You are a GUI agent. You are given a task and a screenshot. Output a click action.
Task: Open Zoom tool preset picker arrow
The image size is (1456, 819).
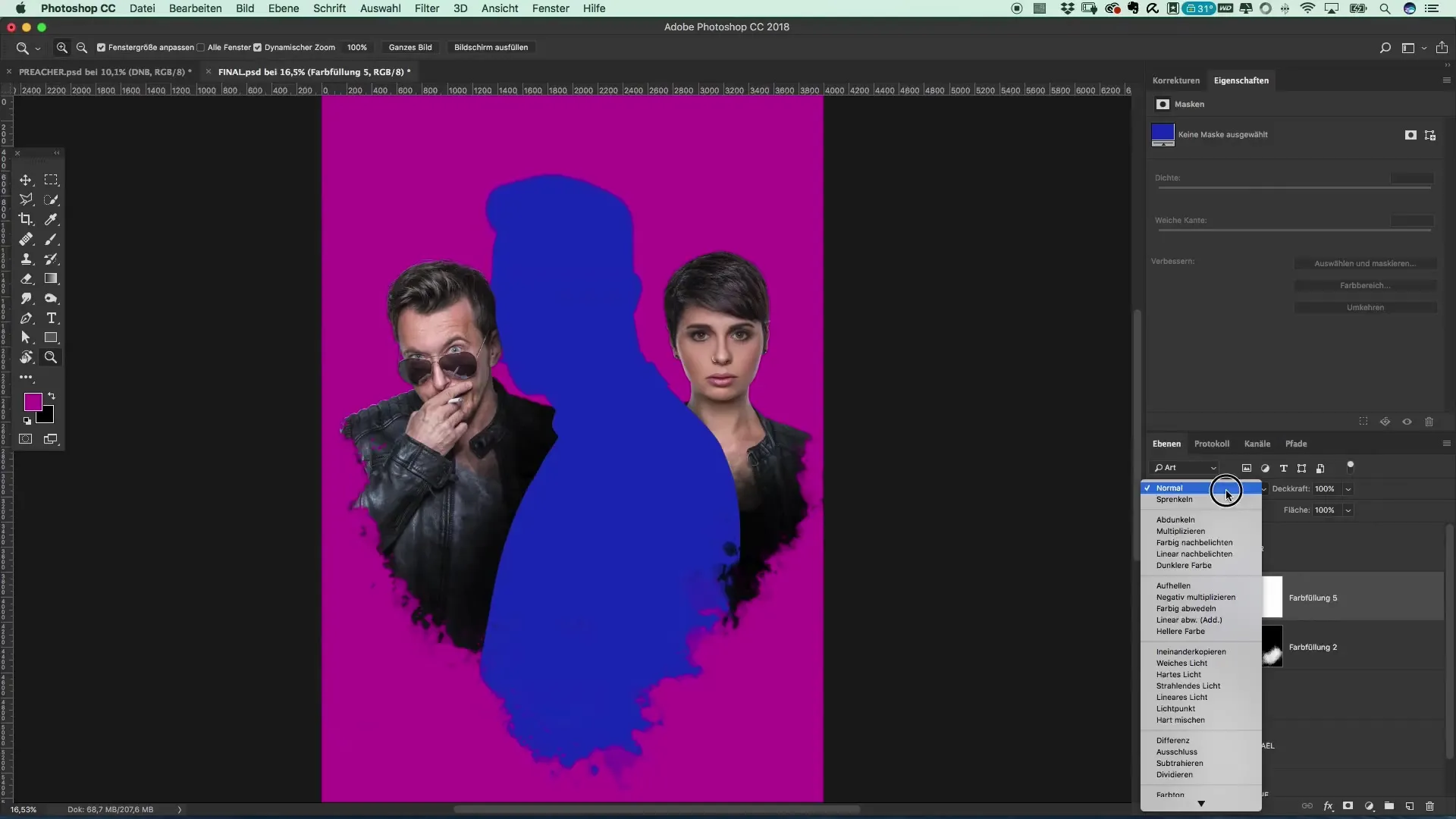[37, 49]
